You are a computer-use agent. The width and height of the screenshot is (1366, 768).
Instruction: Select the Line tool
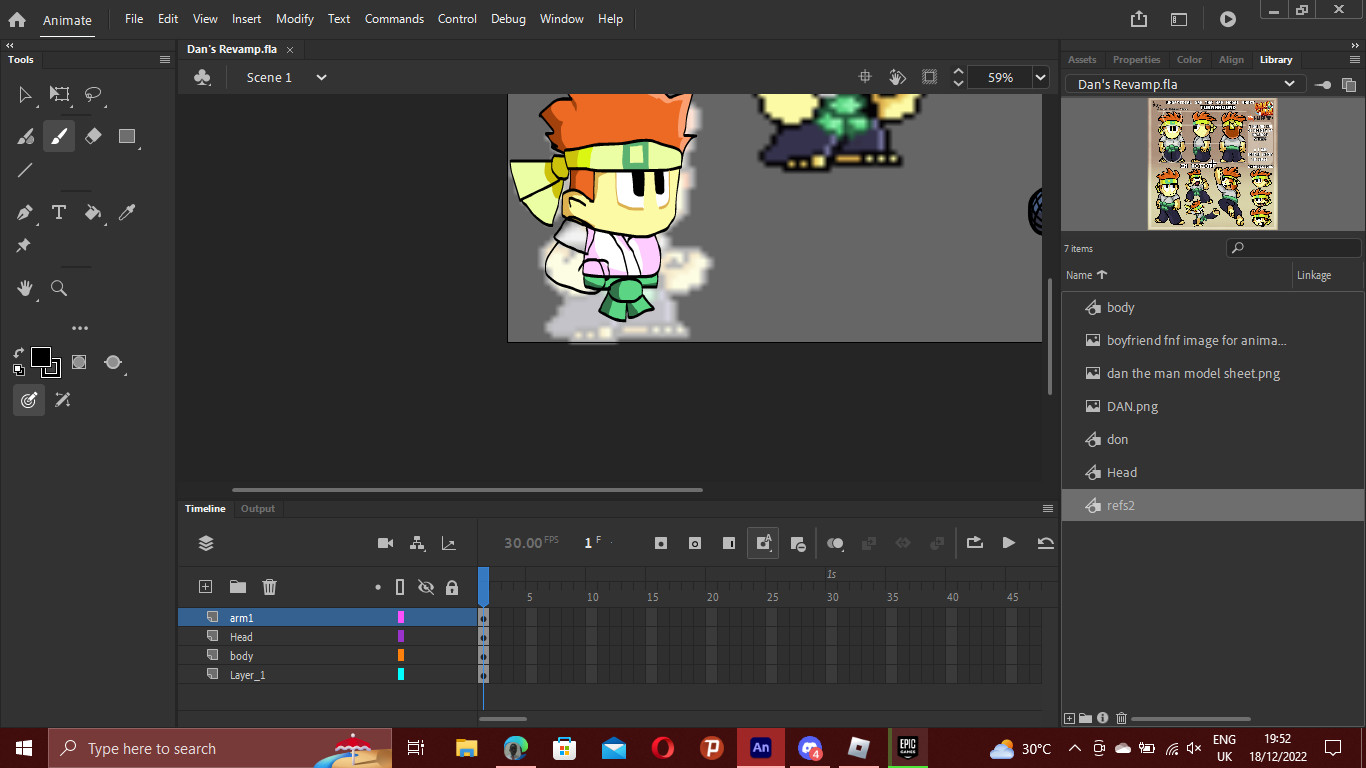click(x=25, y=170)
